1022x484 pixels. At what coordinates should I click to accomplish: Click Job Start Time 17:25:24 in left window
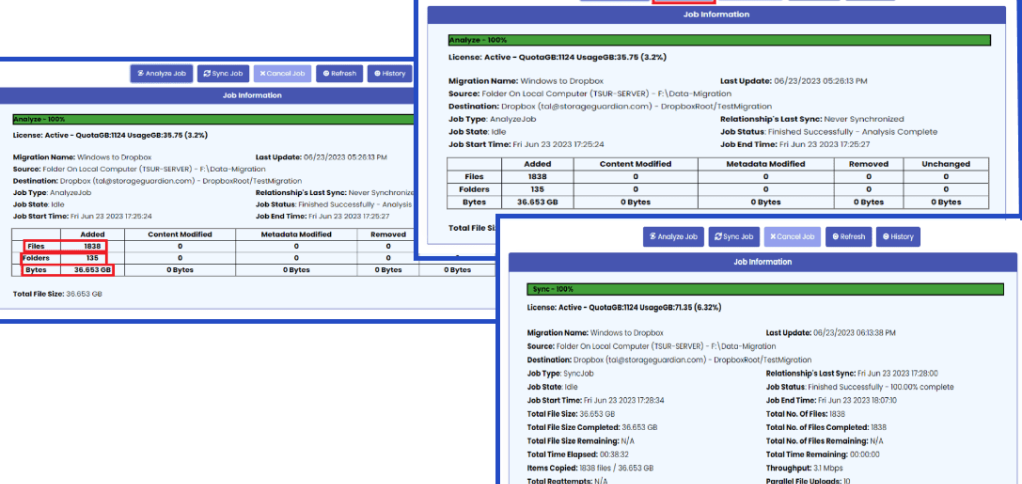coord(82,216)
